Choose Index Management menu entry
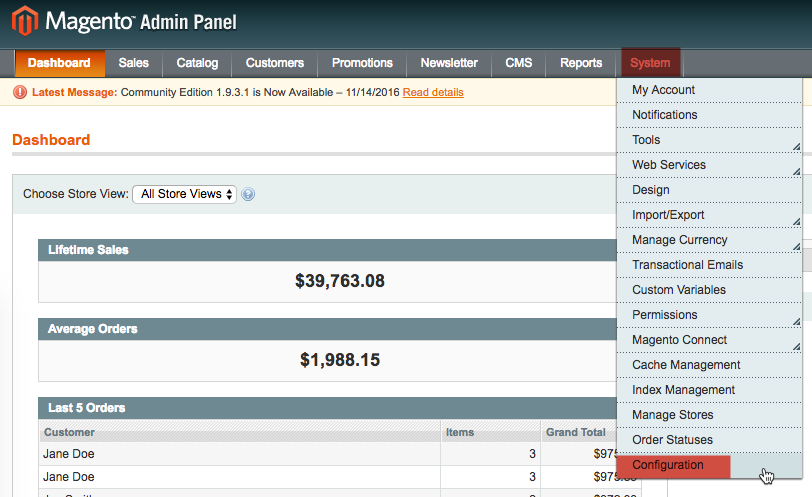Screen dimensions: 812x497 683,390
